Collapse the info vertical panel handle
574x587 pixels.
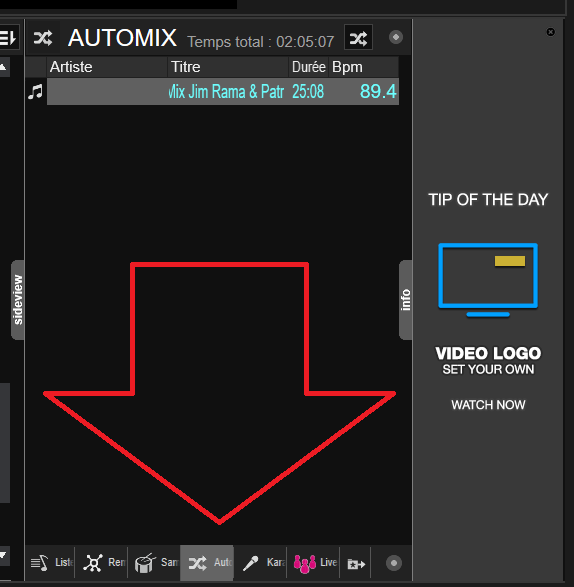pos(406,300)
